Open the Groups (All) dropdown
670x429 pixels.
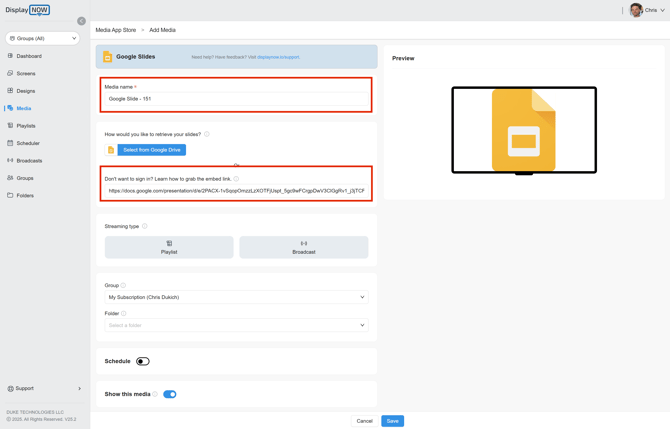[43, 38]
